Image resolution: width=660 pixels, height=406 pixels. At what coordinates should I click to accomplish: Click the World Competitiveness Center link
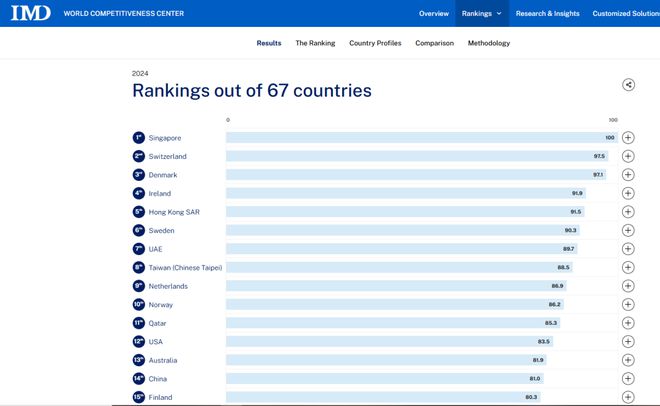click(124, 13)
